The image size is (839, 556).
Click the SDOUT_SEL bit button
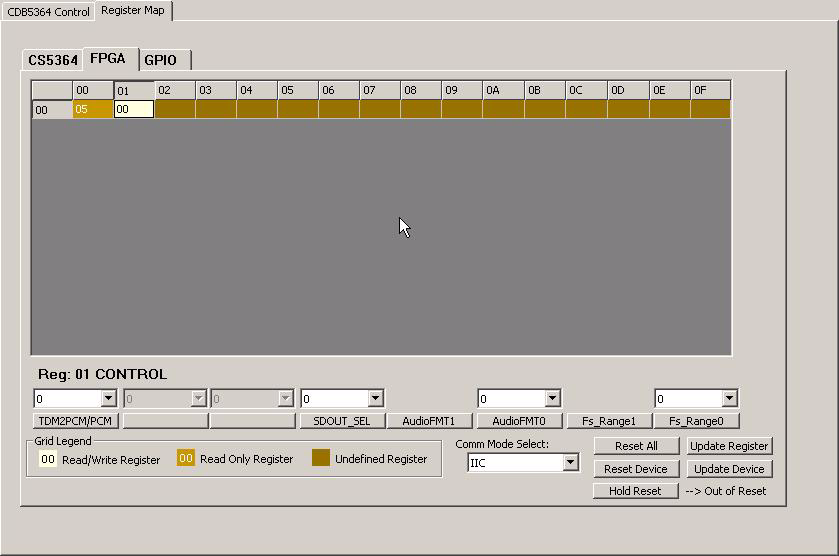(342, 421)
